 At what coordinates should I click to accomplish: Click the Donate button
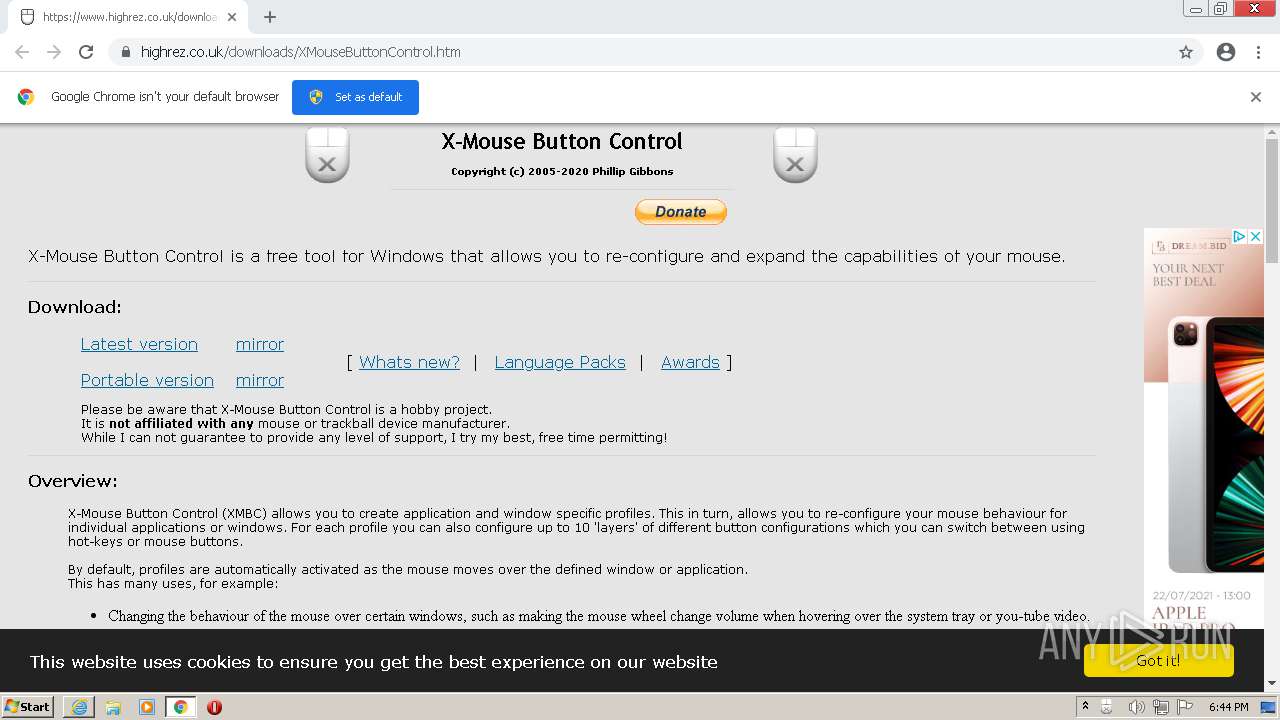pos(681,211)
